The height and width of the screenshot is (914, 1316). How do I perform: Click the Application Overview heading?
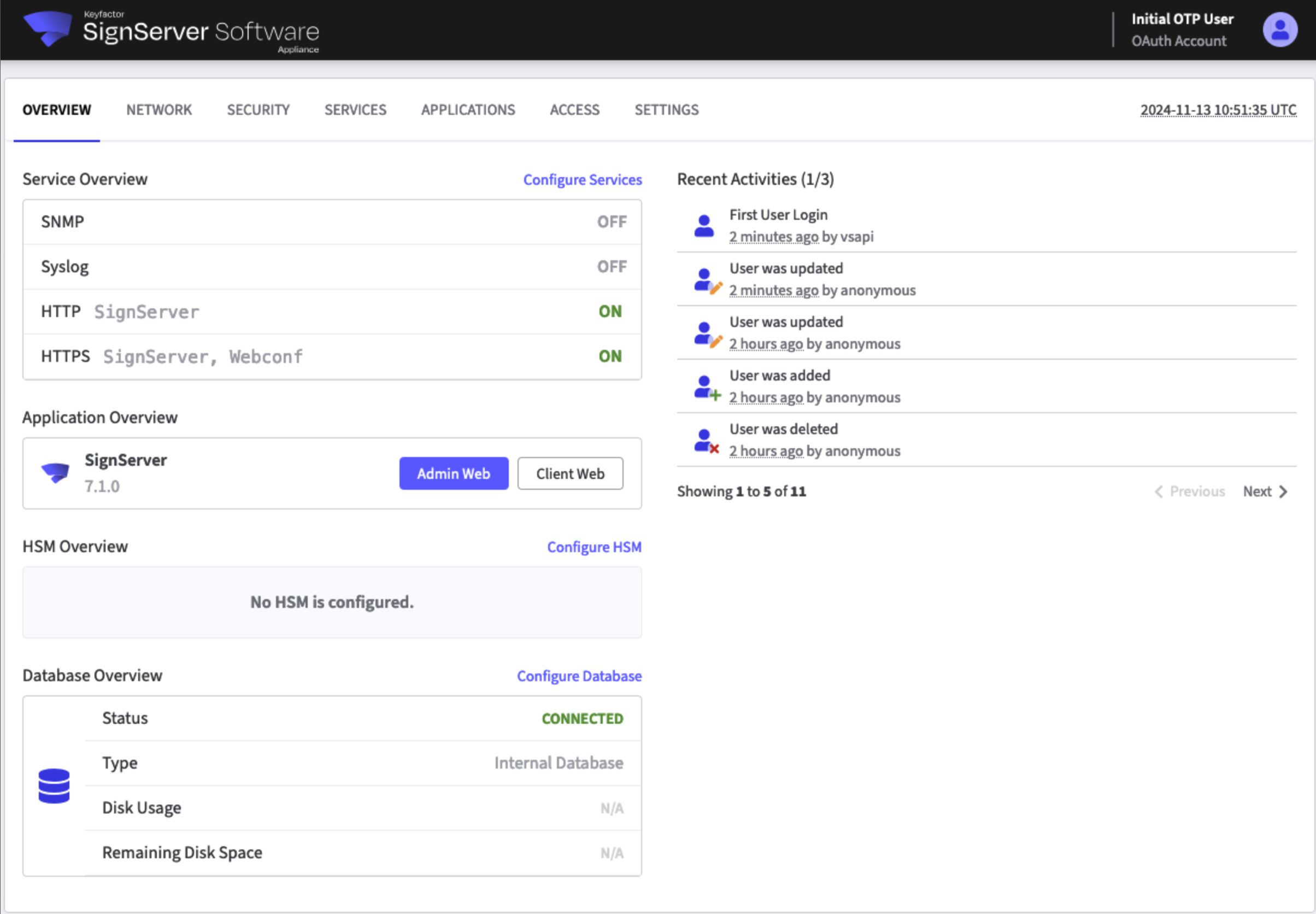(100, 418)
